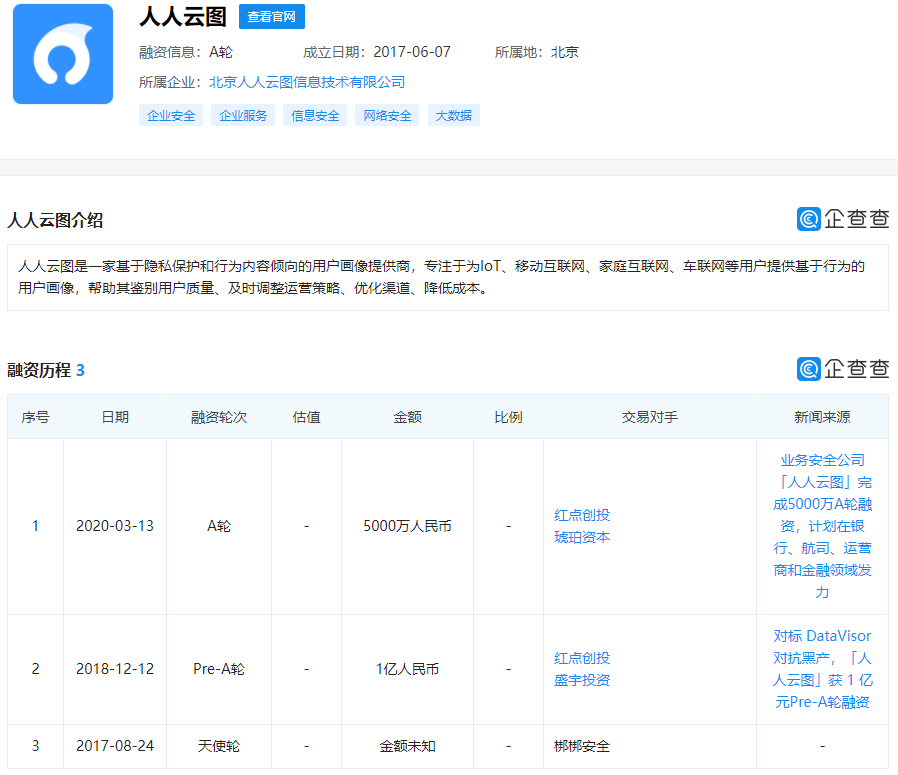Click the 金额未知 amount cell
The image size is (898, 775).
click(x=407, y=746)
